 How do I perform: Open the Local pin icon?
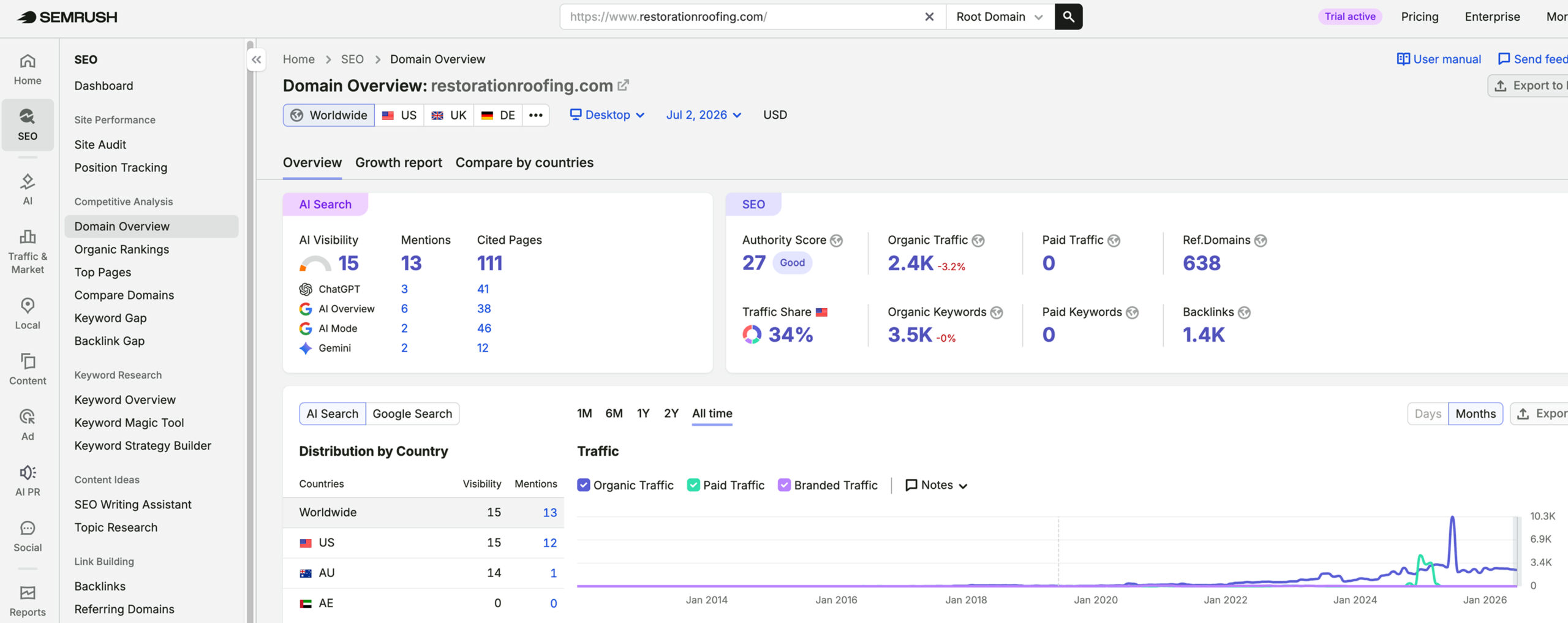coord(28,314)
